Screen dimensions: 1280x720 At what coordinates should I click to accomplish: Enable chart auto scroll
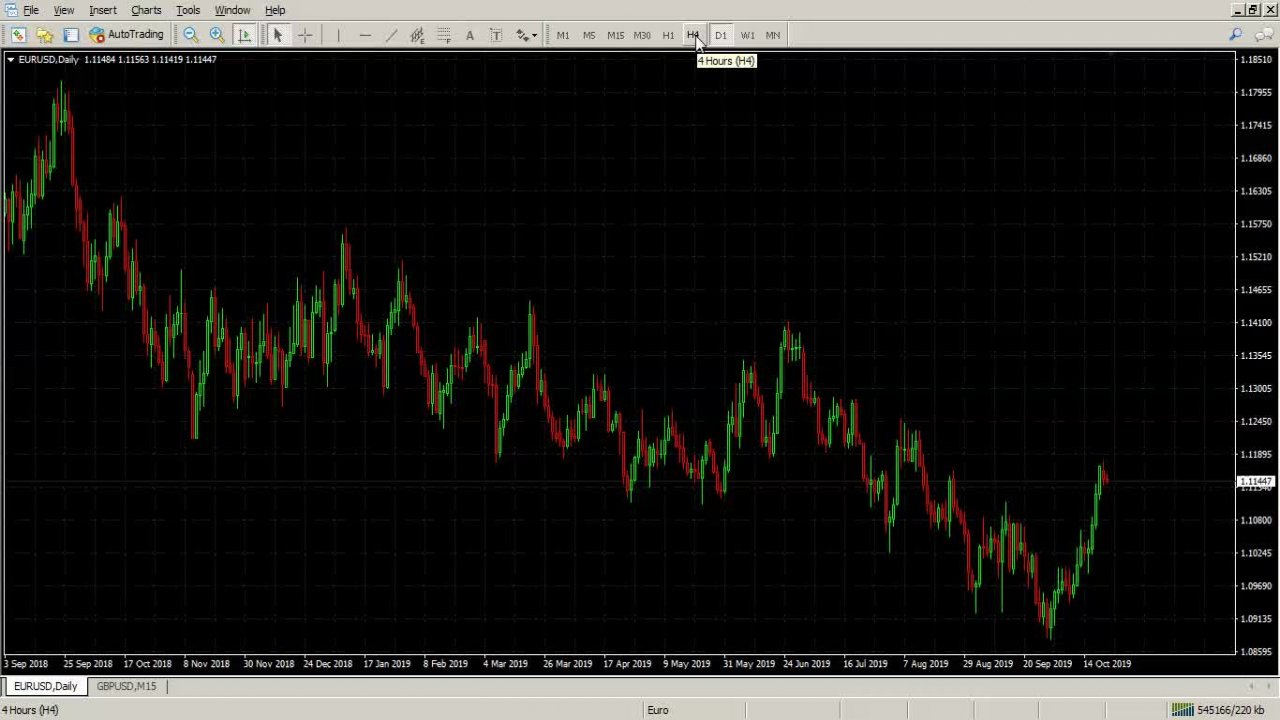[x=245, y=35]
